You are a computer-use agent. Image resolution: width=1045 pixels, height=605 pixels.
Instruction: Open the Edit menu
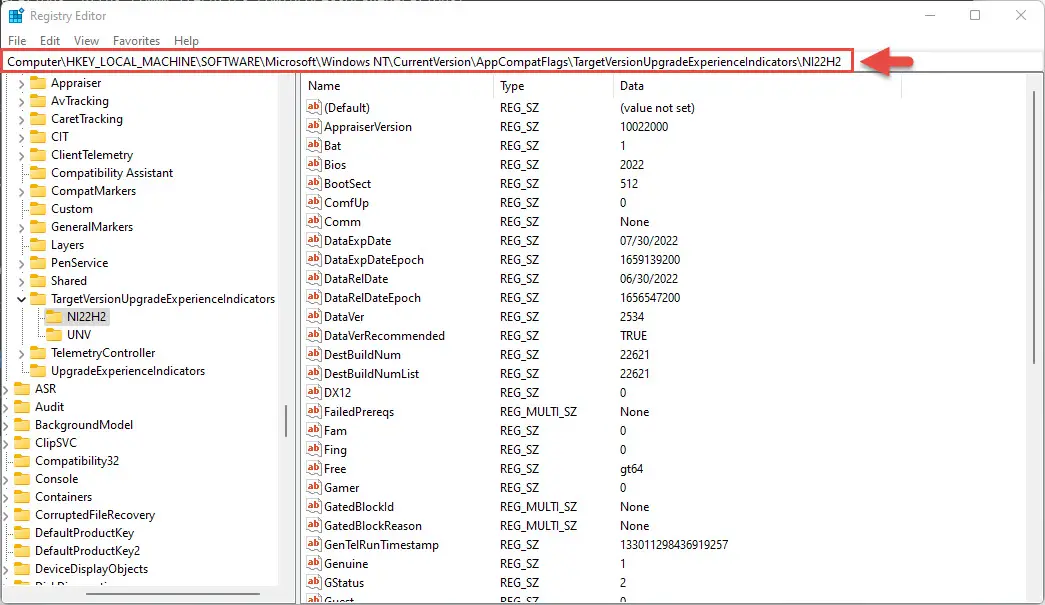(49, 41)
